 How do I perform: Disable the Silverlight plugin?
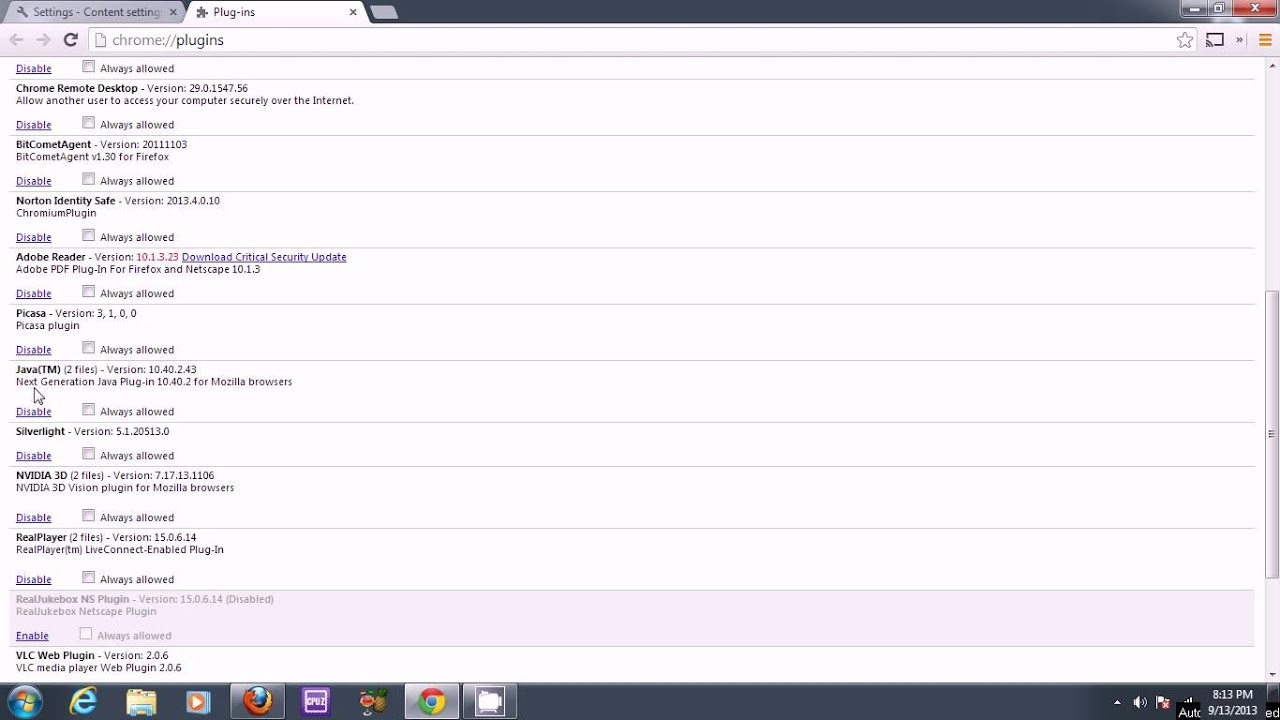[33, 456]
